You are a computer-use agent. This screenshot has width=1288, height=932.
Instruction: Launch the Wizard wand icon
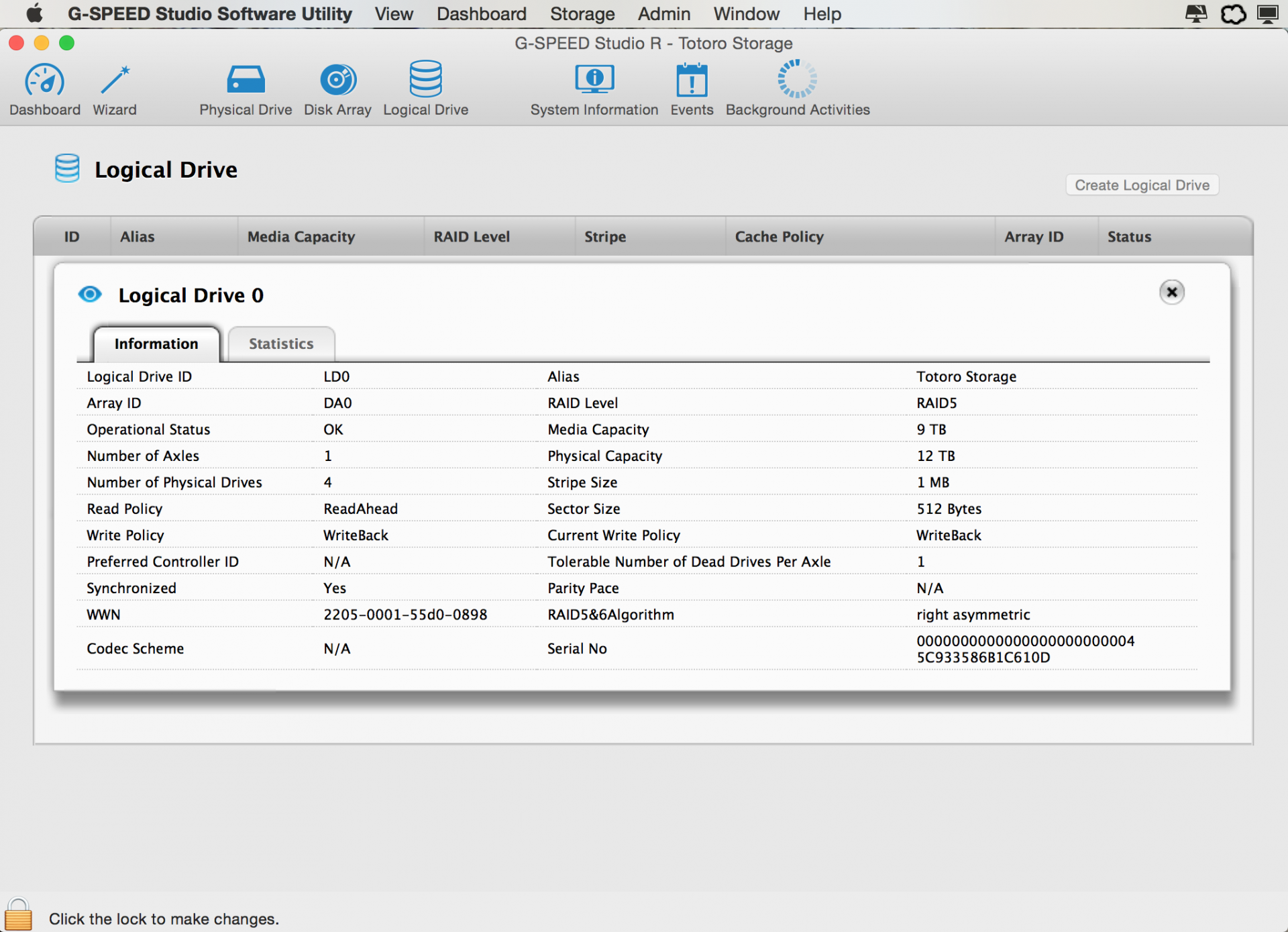115,81
